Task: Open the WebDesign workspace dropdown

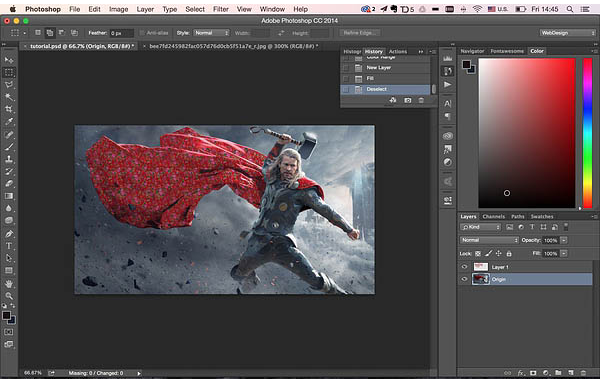Action: [x=567, y=33]
